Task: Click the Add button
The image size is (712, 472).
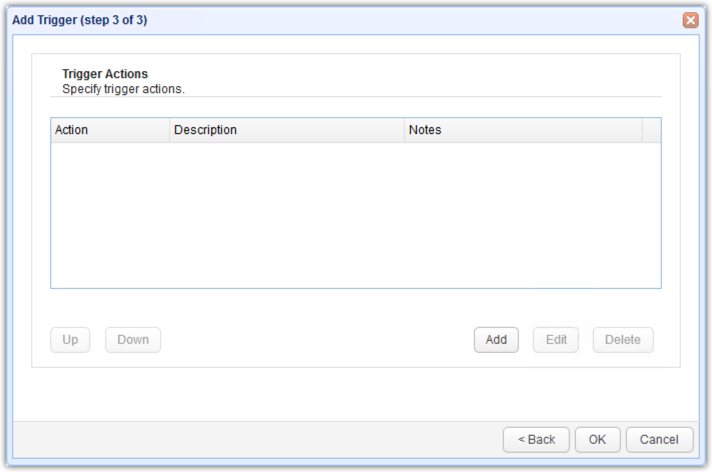Action: [x=496, y=340]
